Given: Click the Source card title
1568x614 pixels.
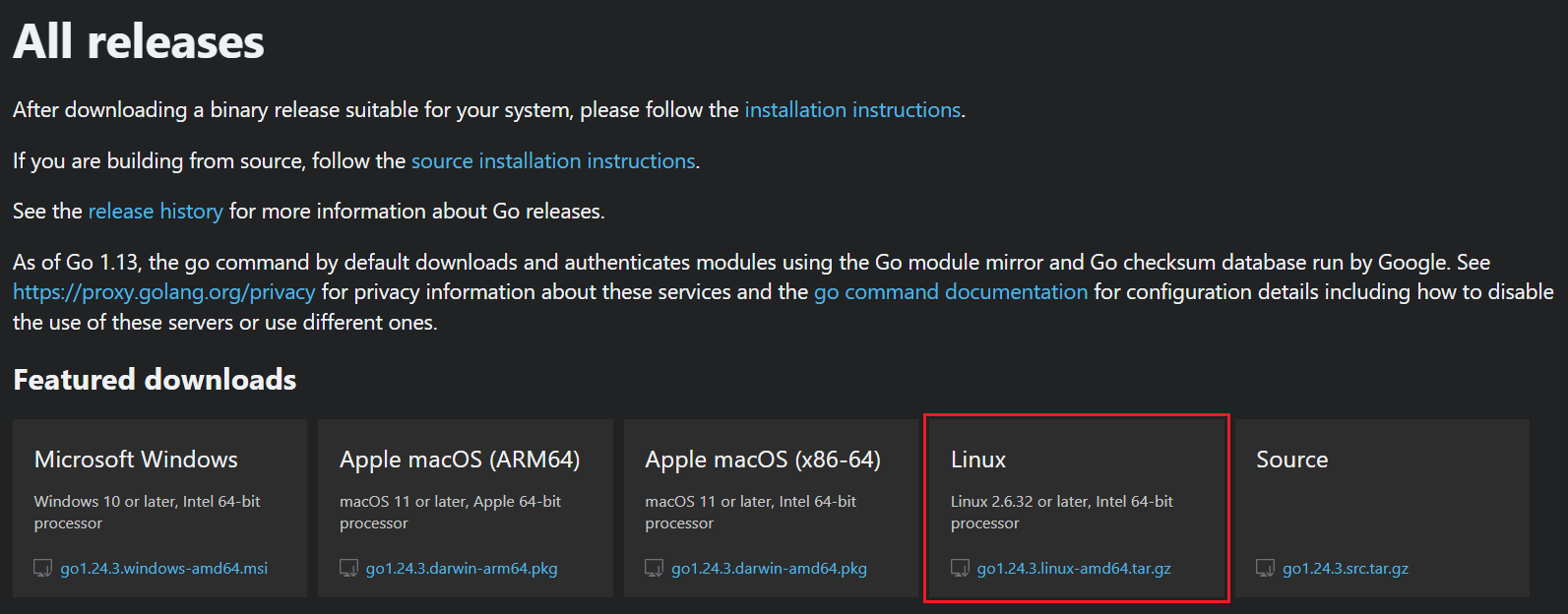Looking at the screenshot, I should [x=1291, y=460].
